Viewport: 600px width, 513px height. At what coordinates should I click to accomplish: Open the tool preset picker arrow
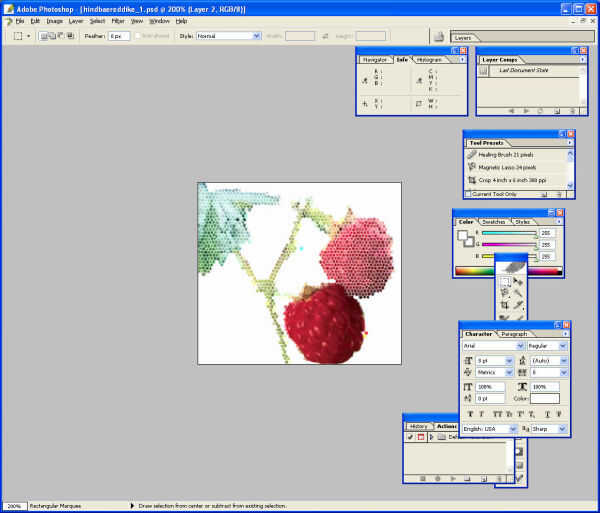(28, 36)
